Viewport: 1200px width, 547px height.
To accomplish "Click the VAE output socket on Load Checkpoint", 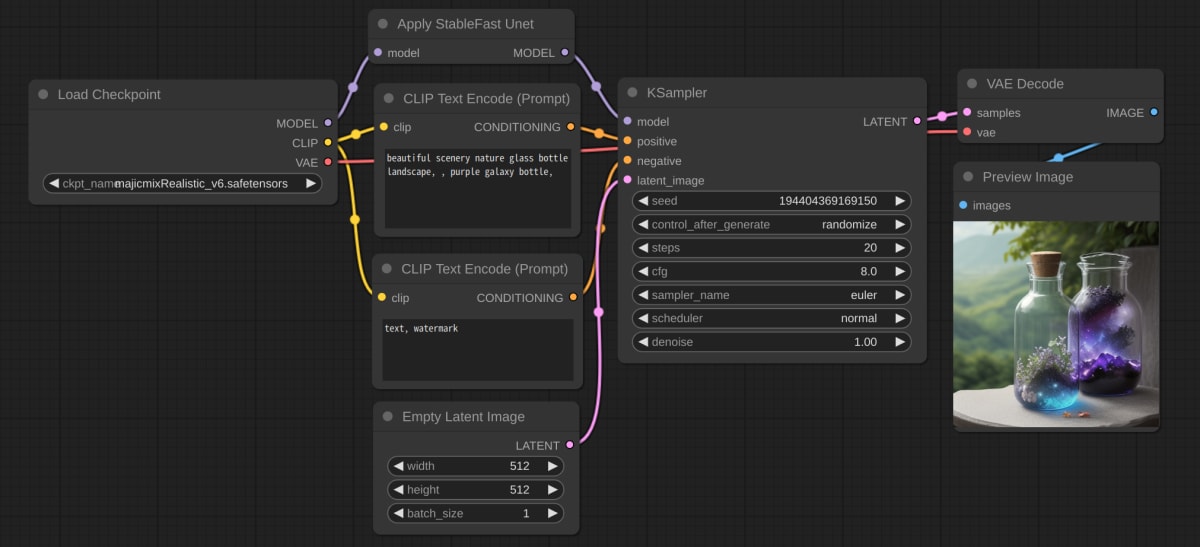I will 328,161.
